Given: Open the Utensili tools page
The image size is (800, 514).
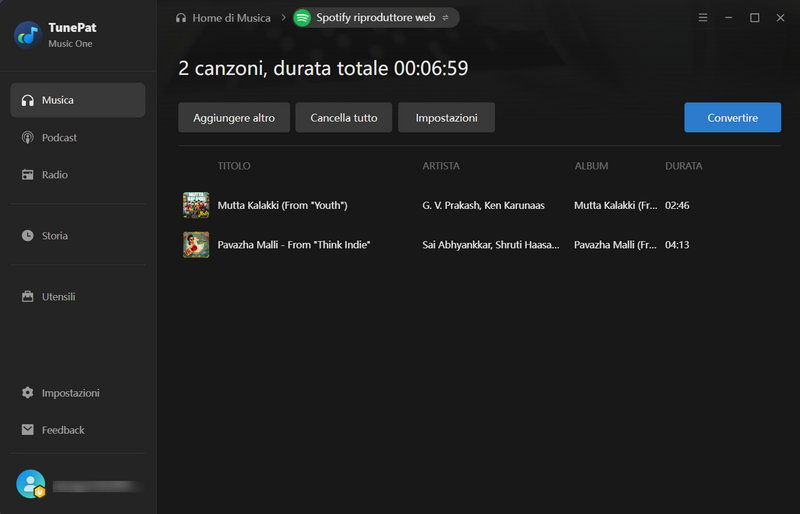Looking at the screenshot, I should click(x=78, y=297).
